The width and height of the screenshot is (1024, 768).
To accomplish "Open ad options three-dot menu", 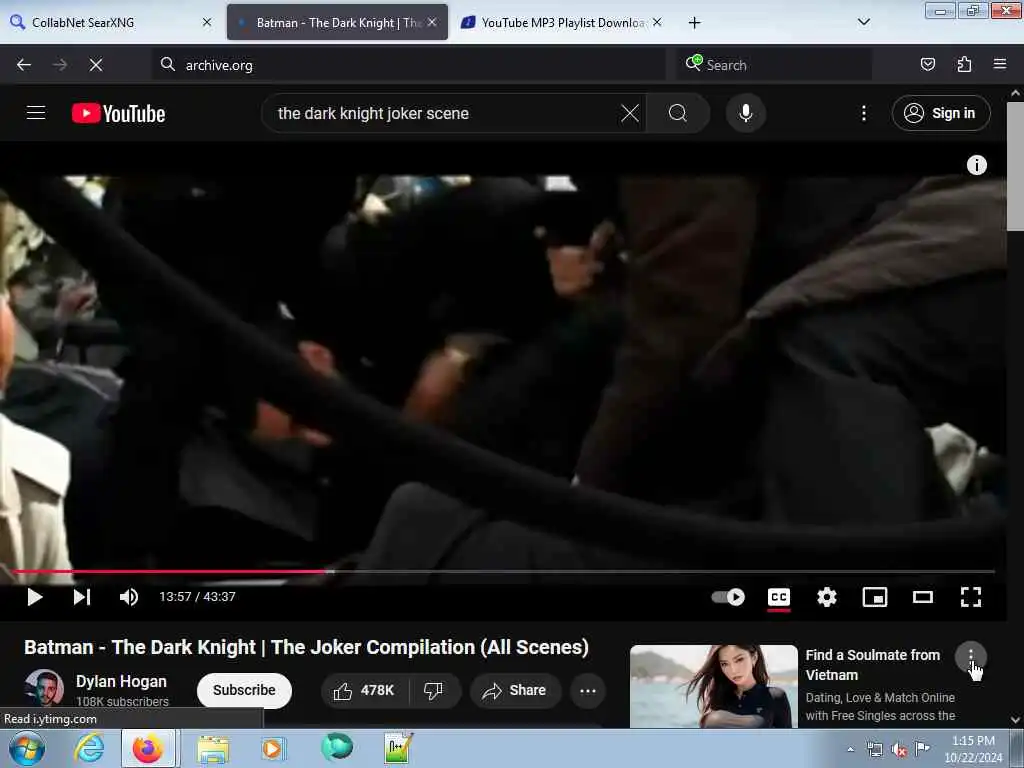I will tap(970, 656).
